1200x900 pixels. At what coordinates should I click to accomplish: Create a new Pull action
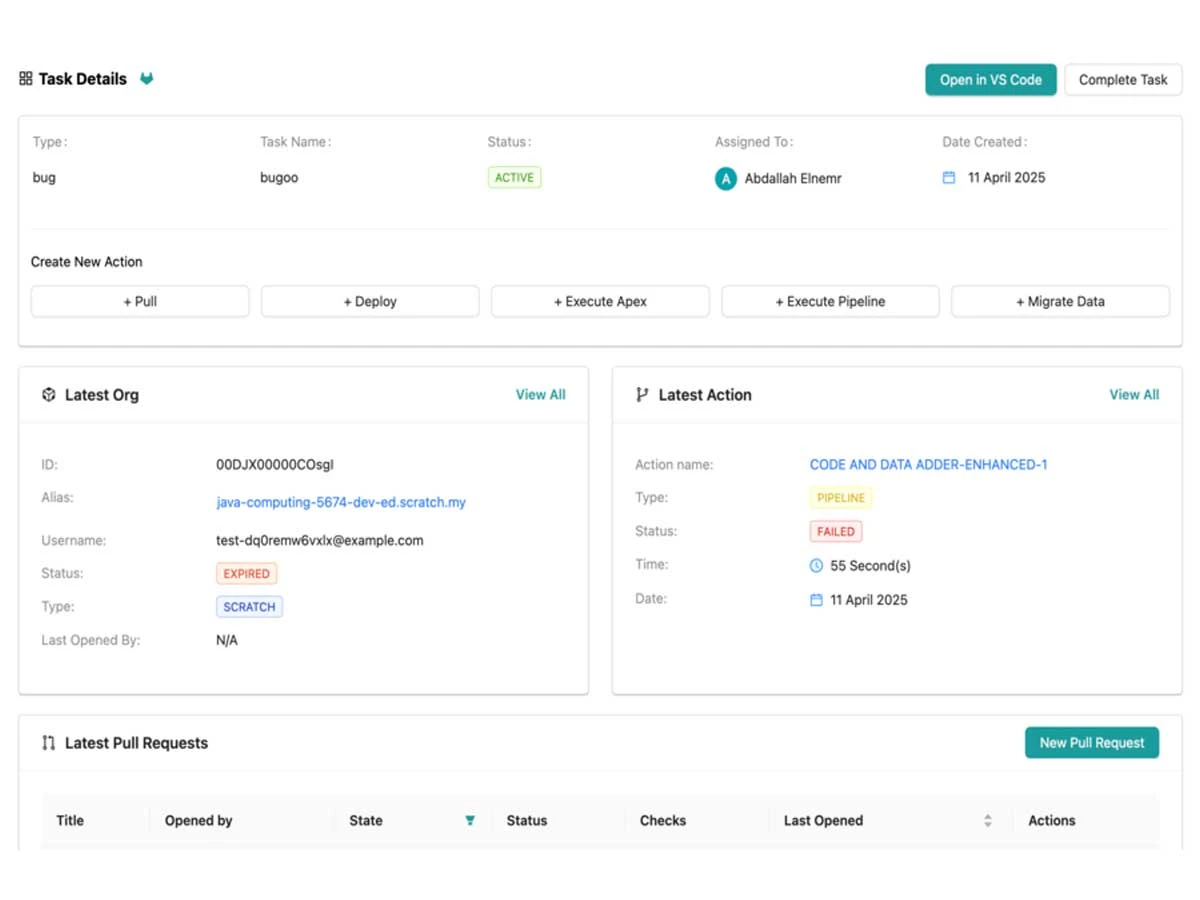(140, 301)
